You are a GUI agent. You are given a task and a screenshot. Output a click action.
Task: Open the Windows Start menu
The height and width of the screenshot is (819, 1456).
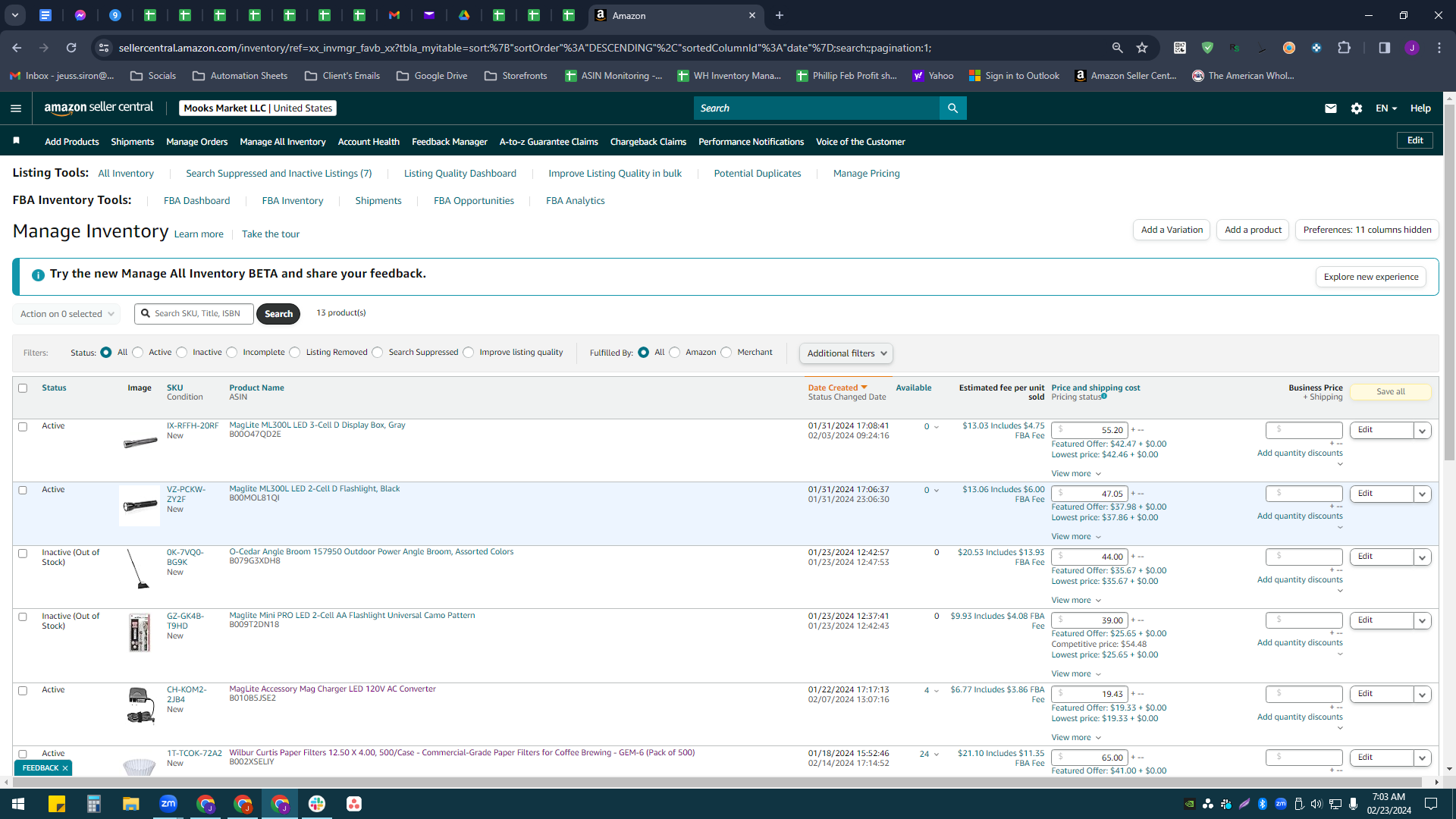click(18, 804)
